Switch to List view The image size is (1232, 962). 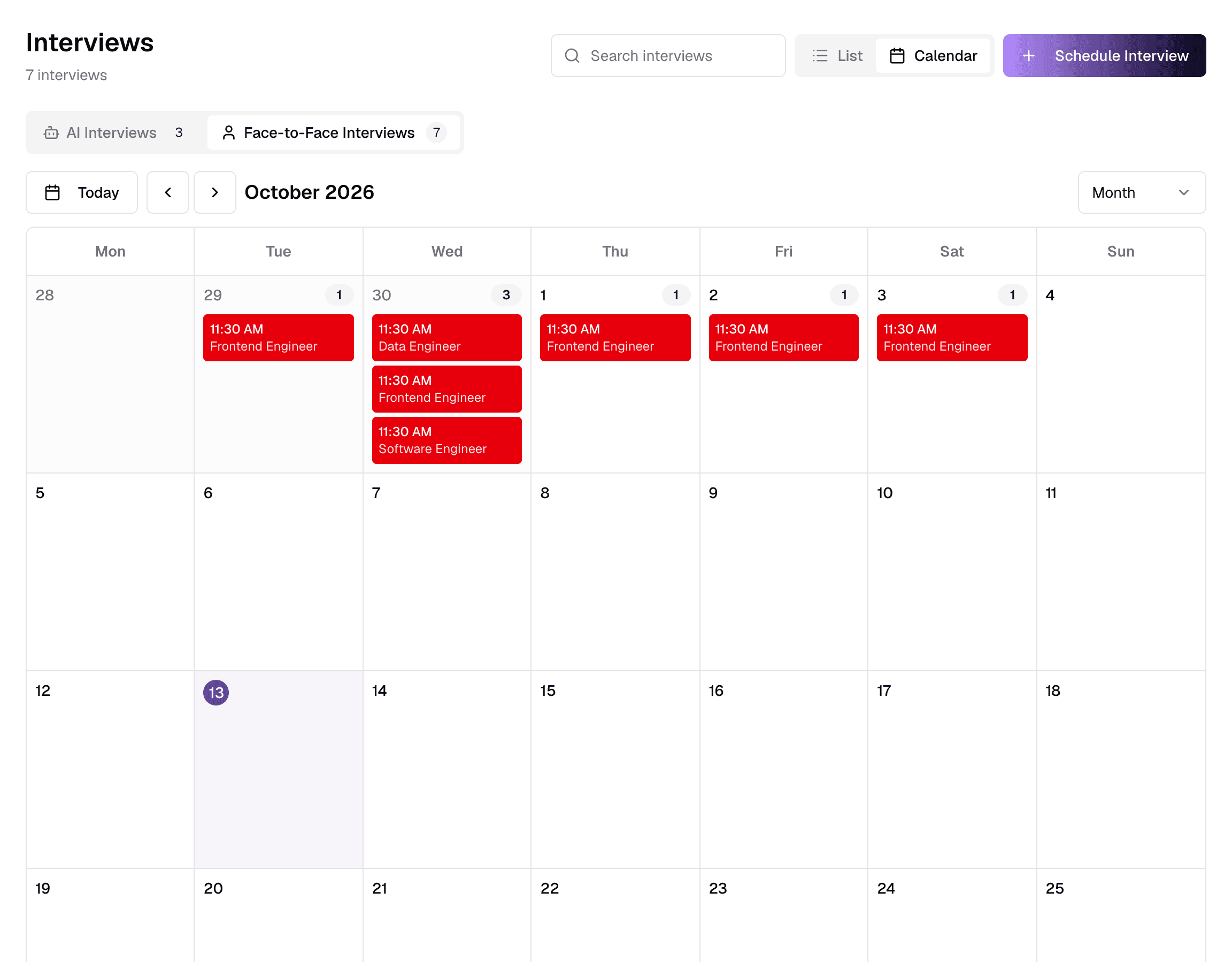coord(837,55)
